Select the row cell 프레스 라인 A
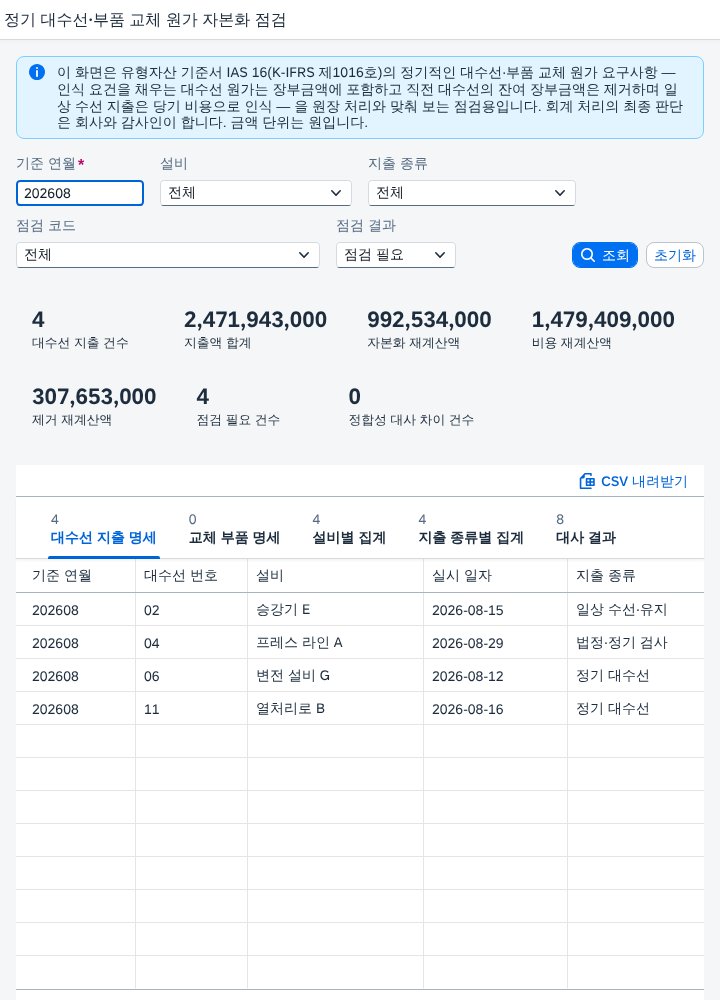Image resolution: width=720 pixels, height=1000 pixels. tap(335, 643)
